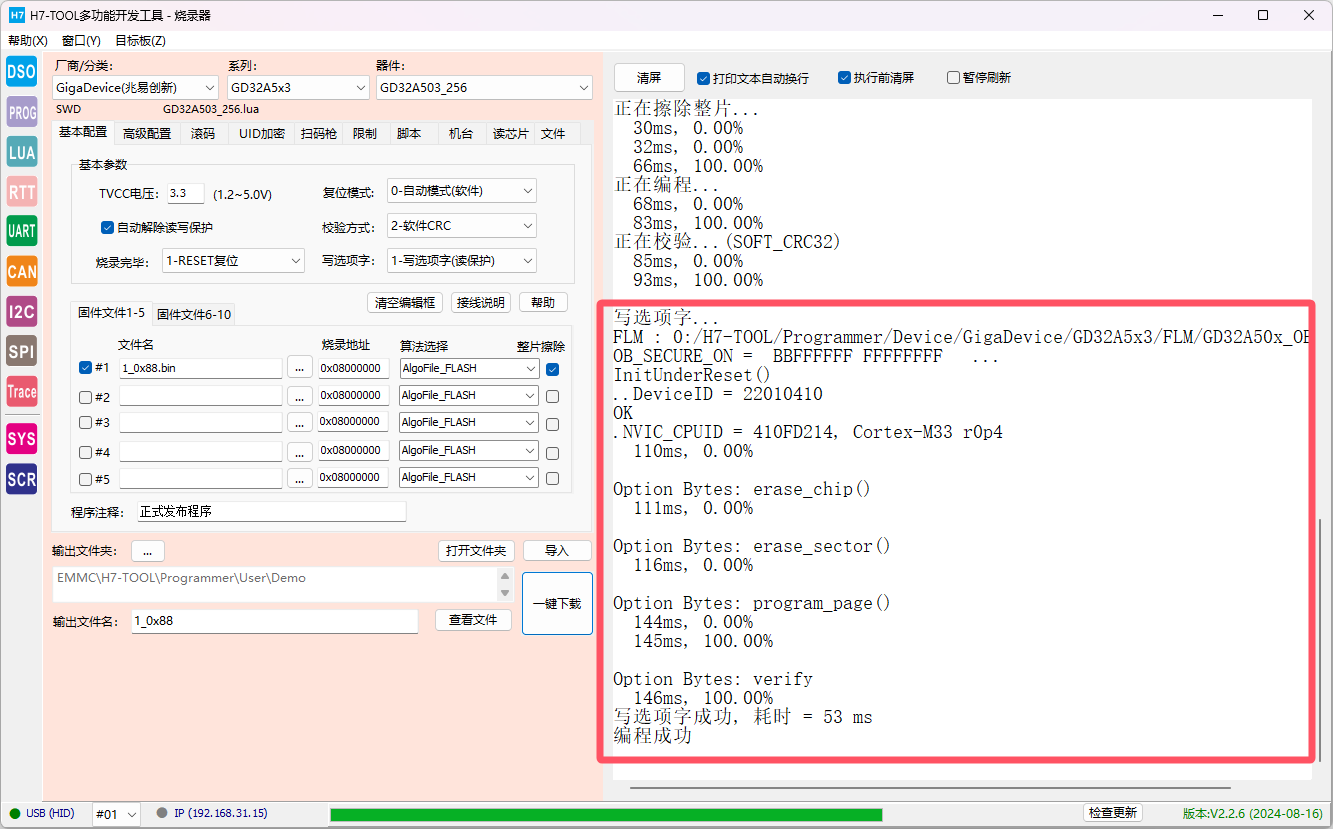Open the I2C tool icon
1333x829 pixels.
tap(22, 311)
